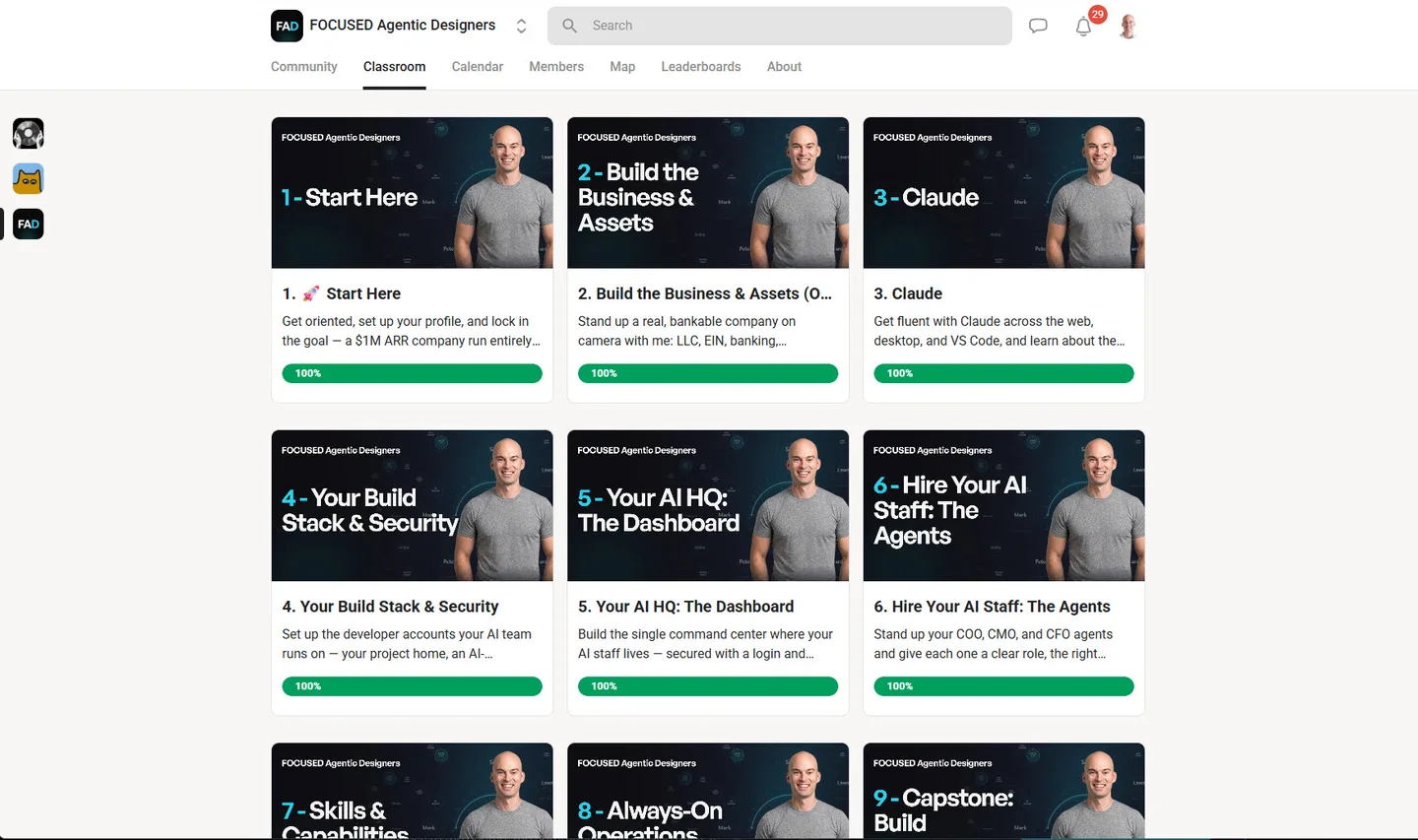This screenshot has width=1418, height=840.
Task: Click the description "Get oriented, set up your profile"
Action: click(x=412, y=331)
